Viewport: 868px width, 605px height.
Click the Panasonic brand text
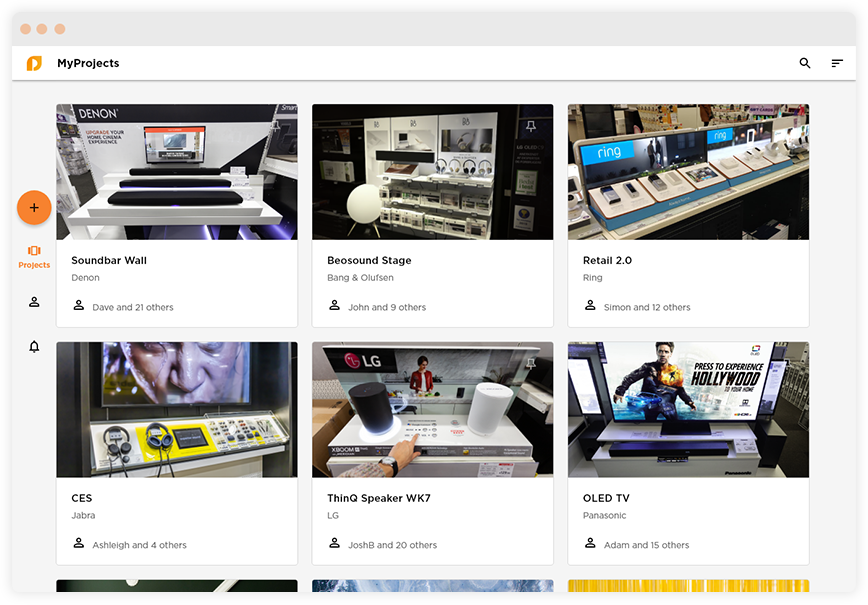604,515
